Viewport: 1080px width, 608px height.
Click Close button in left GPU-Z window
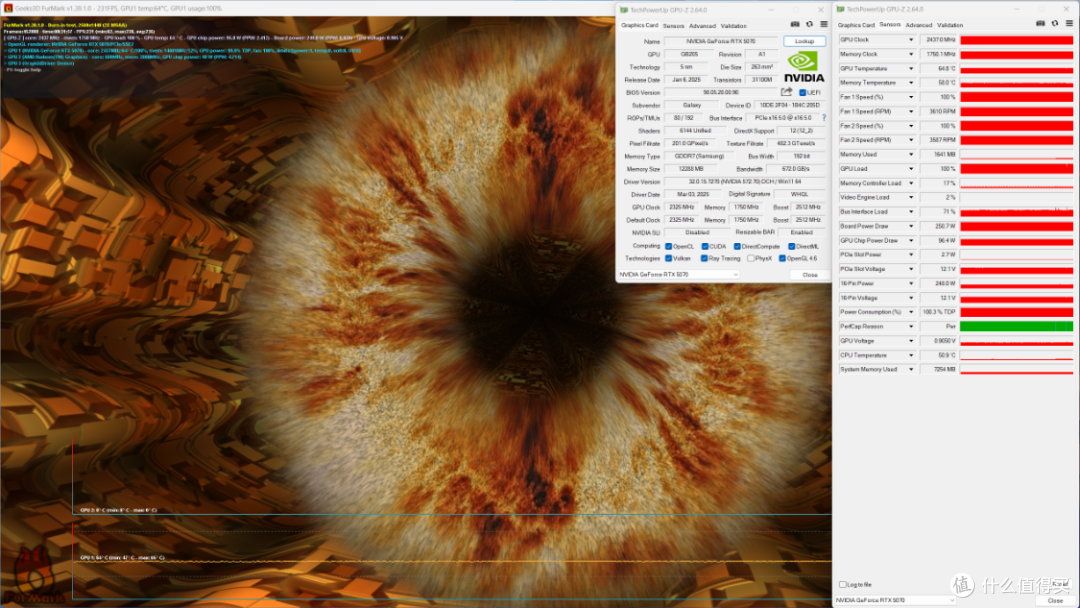click(809, 275)
